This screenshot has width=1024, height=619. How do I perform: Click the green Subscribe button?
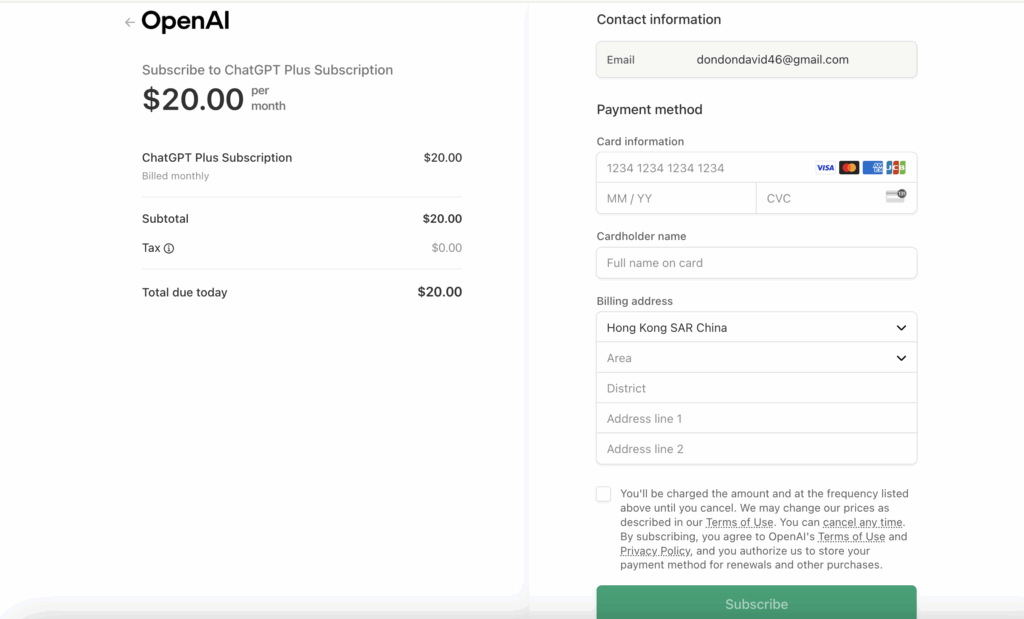[756, 603]
